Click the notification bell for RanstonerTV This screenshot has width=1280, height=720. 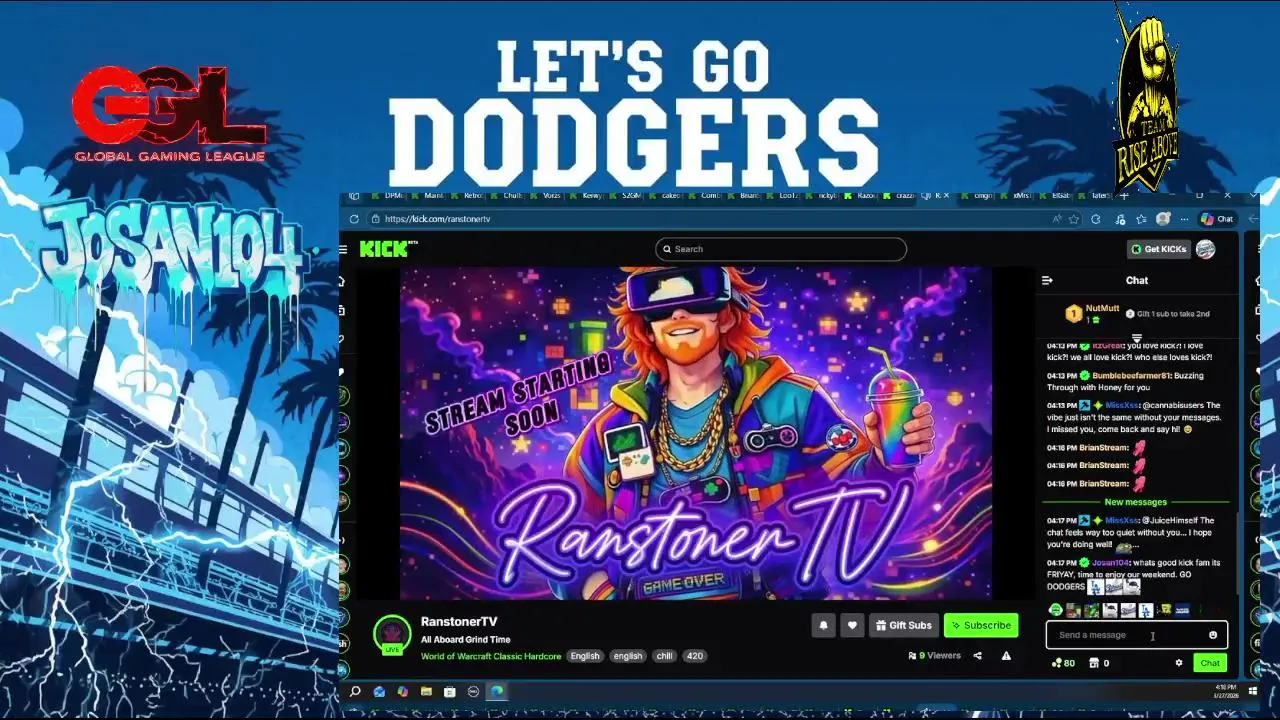pos(823,625)
